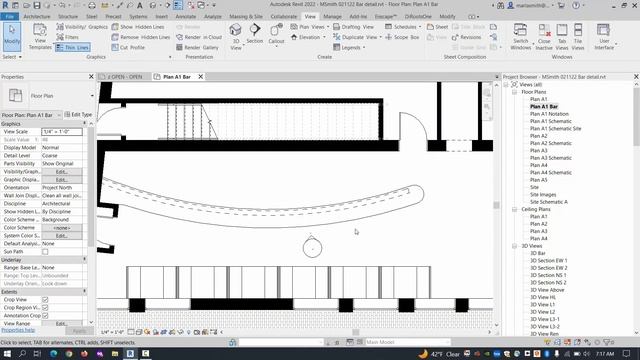
Task: Click vertical scrollbar of drawing area
Action: (x=497, y=205)
